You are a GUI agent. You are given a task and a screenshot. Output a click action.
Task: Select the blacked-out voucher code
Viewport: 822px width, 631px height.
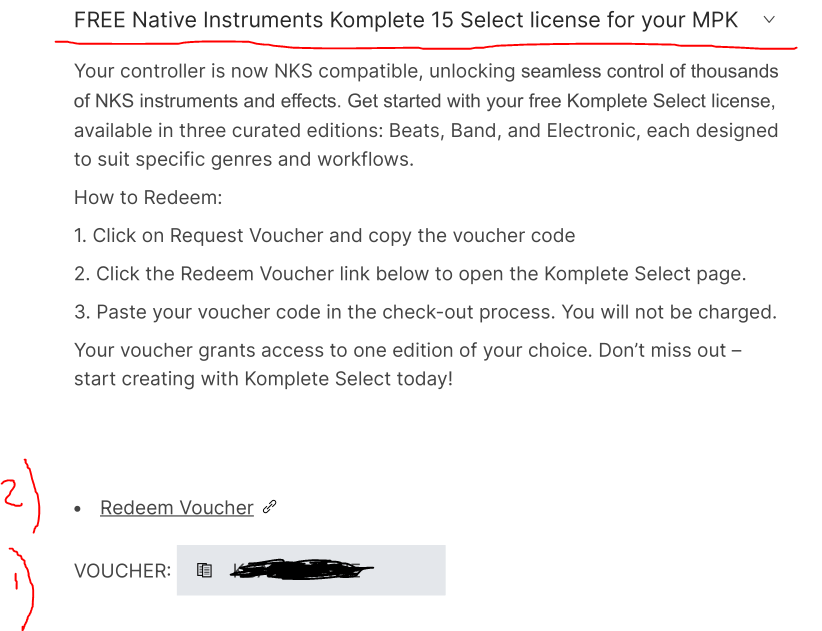(x=300, y=571)
